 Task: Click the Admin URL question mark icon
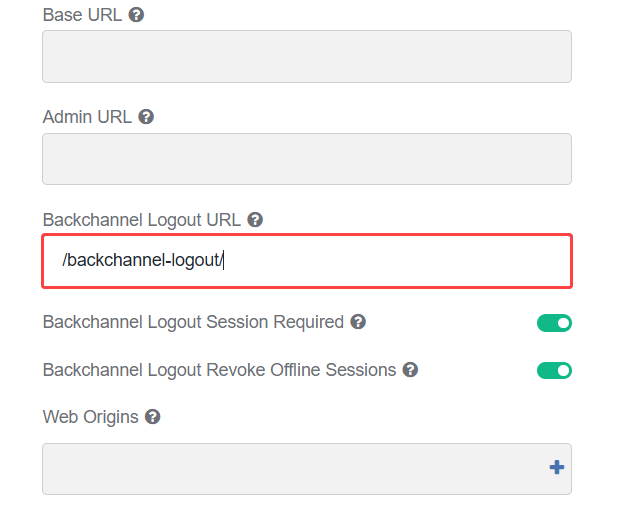coord(146,117)
